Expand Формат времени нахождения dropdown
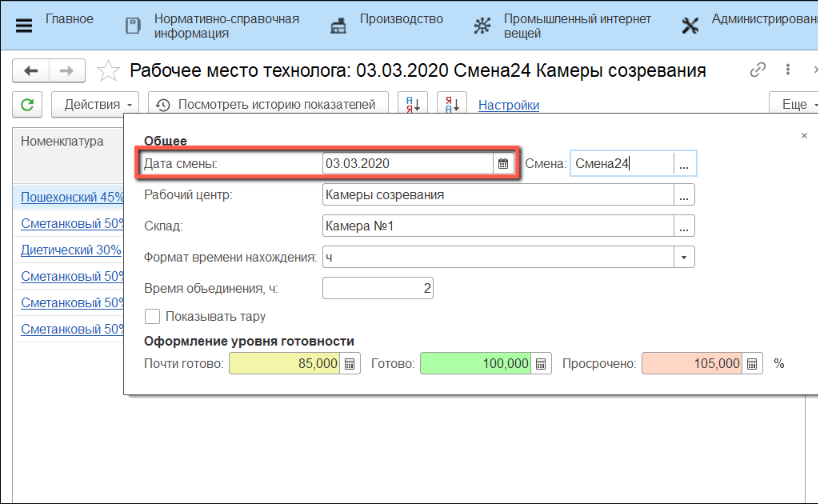Screen dimensions: 818x504 point(684,257)
